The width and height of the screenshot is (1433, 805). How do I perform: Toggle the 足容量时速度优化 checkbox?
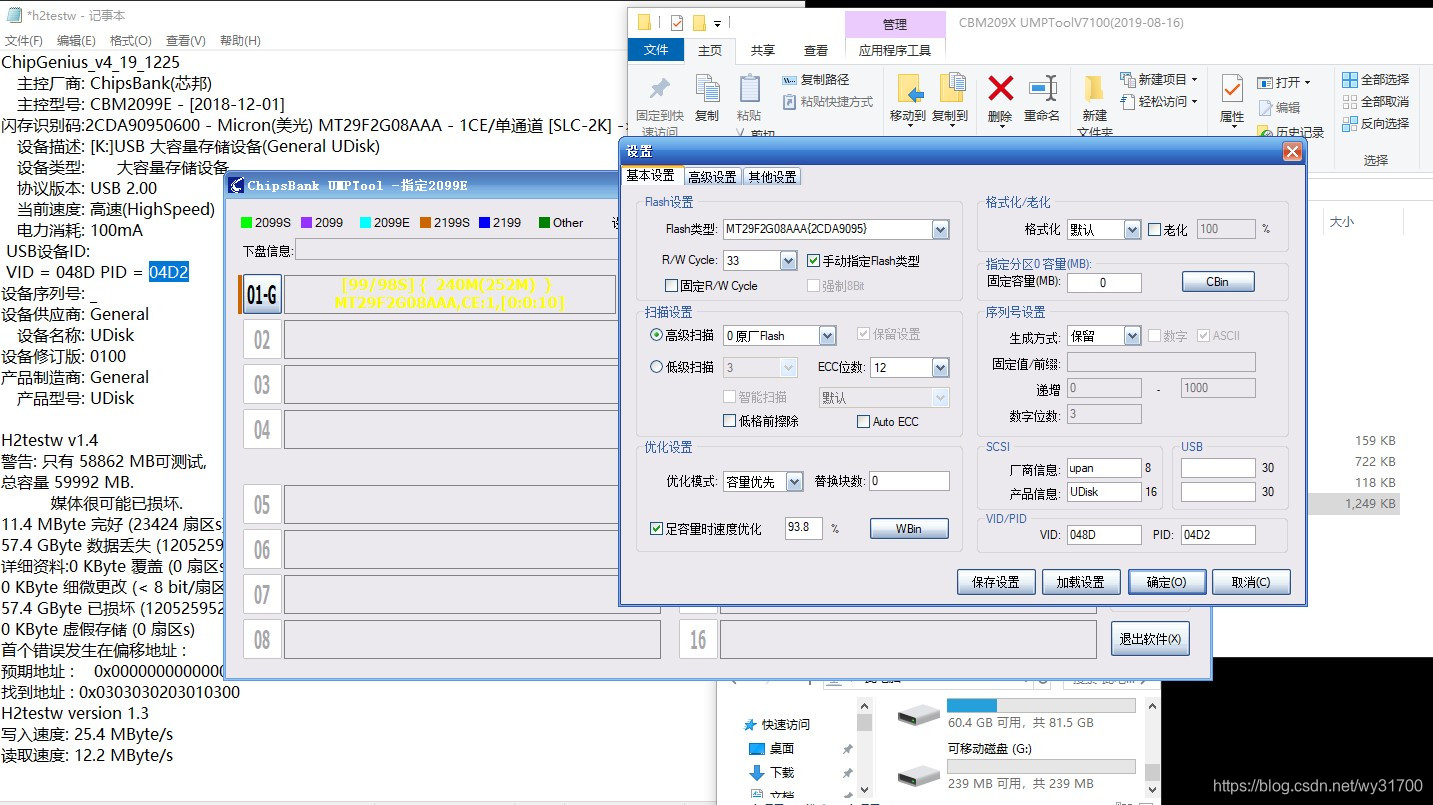[657, 529]
